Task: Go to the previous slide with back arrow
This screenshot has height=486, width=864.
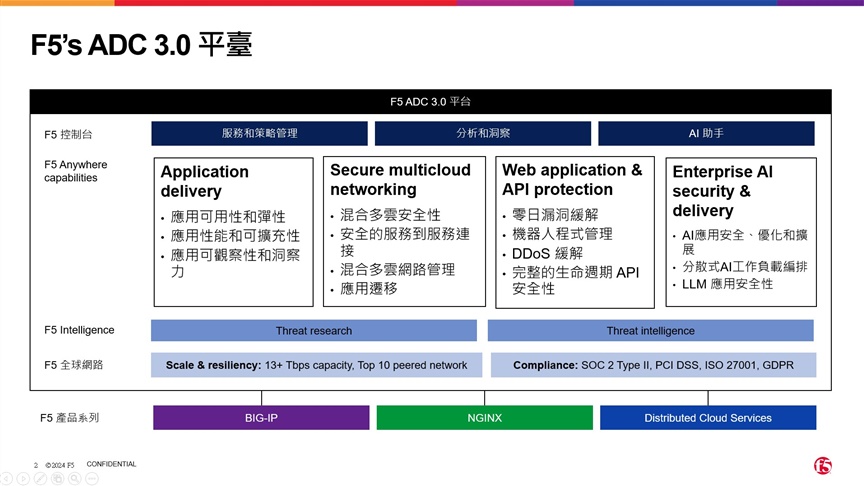Action: 6,479
